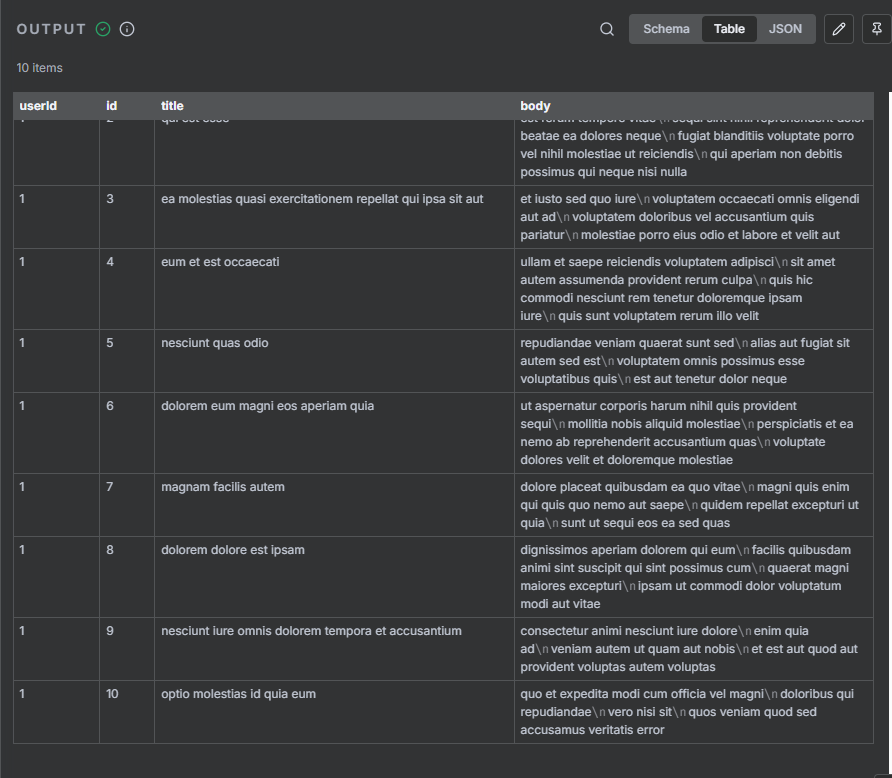Edit output using the pencil icon
The width and height of the screenshot is (892, 778).
[839, 29]
